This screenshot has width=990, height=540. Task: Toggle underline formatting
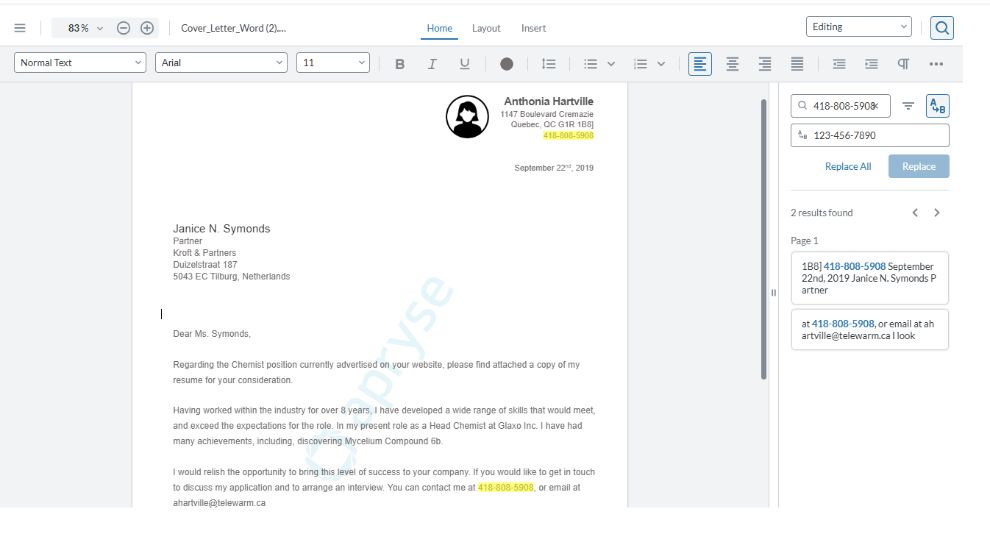coord(465,64)
